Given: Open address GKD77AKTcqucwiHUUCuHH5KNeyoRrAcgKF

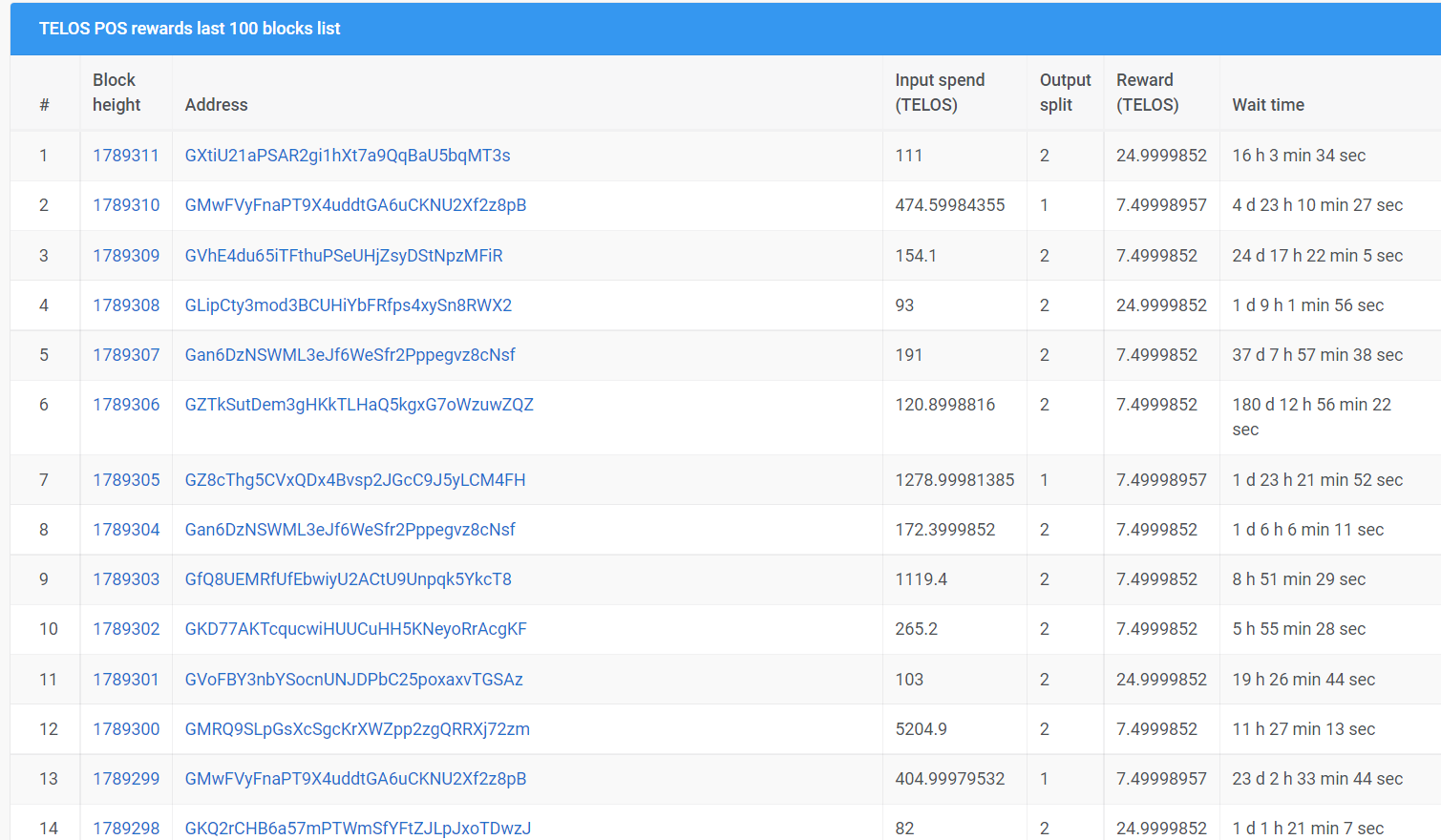Looking at the screenshot, I should pos(356,629).
